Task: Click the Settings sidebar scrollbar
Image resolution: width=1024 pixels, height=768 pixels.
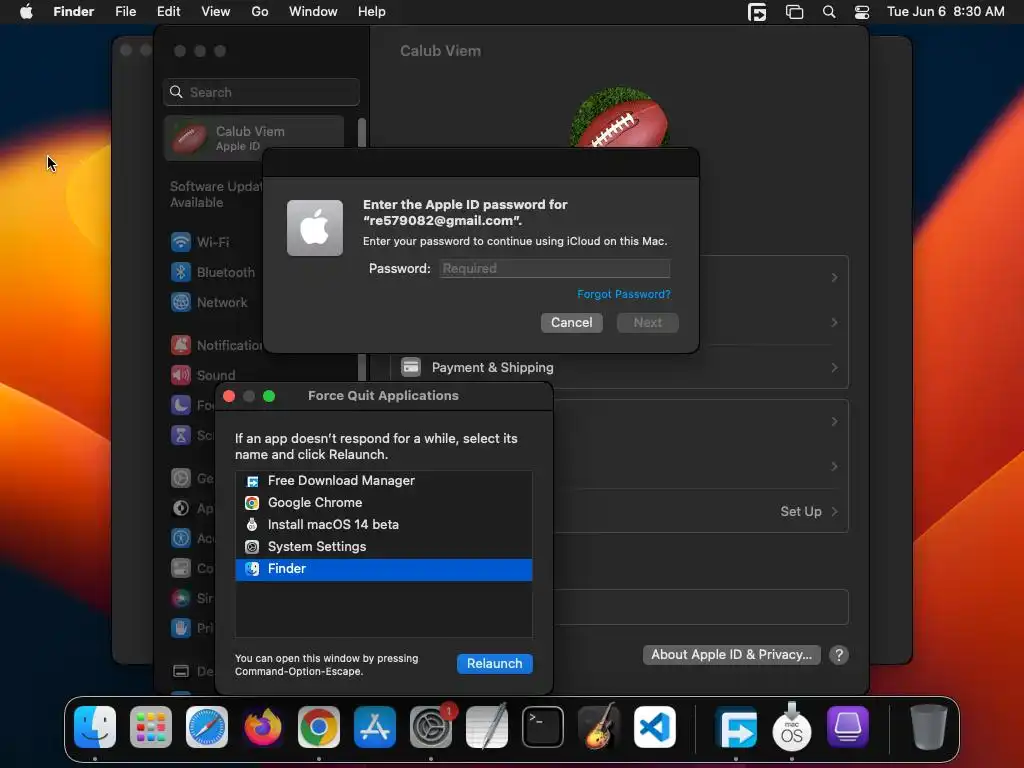Action: click(x=362, y=133)
